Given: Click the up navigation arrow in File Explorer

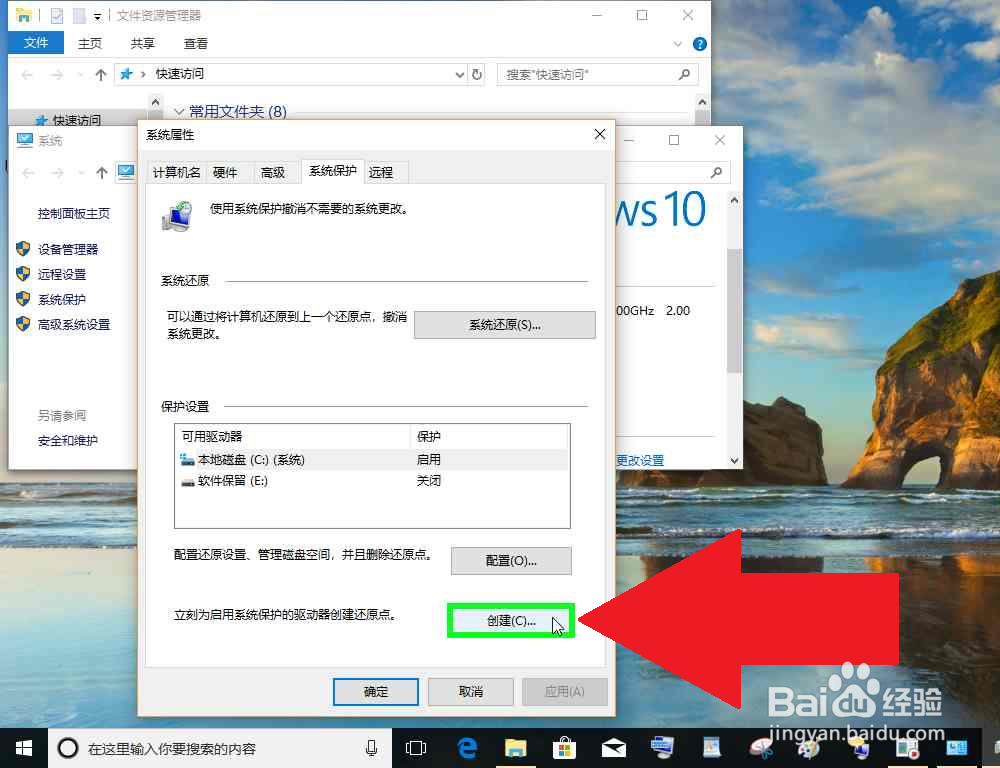Looking at the screenshot, I should 101,74.
